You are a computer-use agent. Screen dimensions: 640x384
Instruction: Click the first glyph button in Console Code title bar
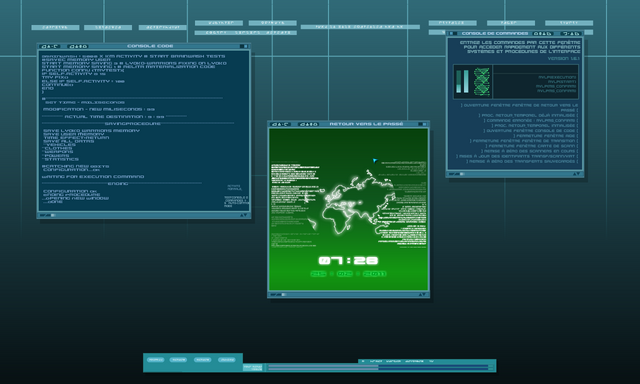pos(50,47)
